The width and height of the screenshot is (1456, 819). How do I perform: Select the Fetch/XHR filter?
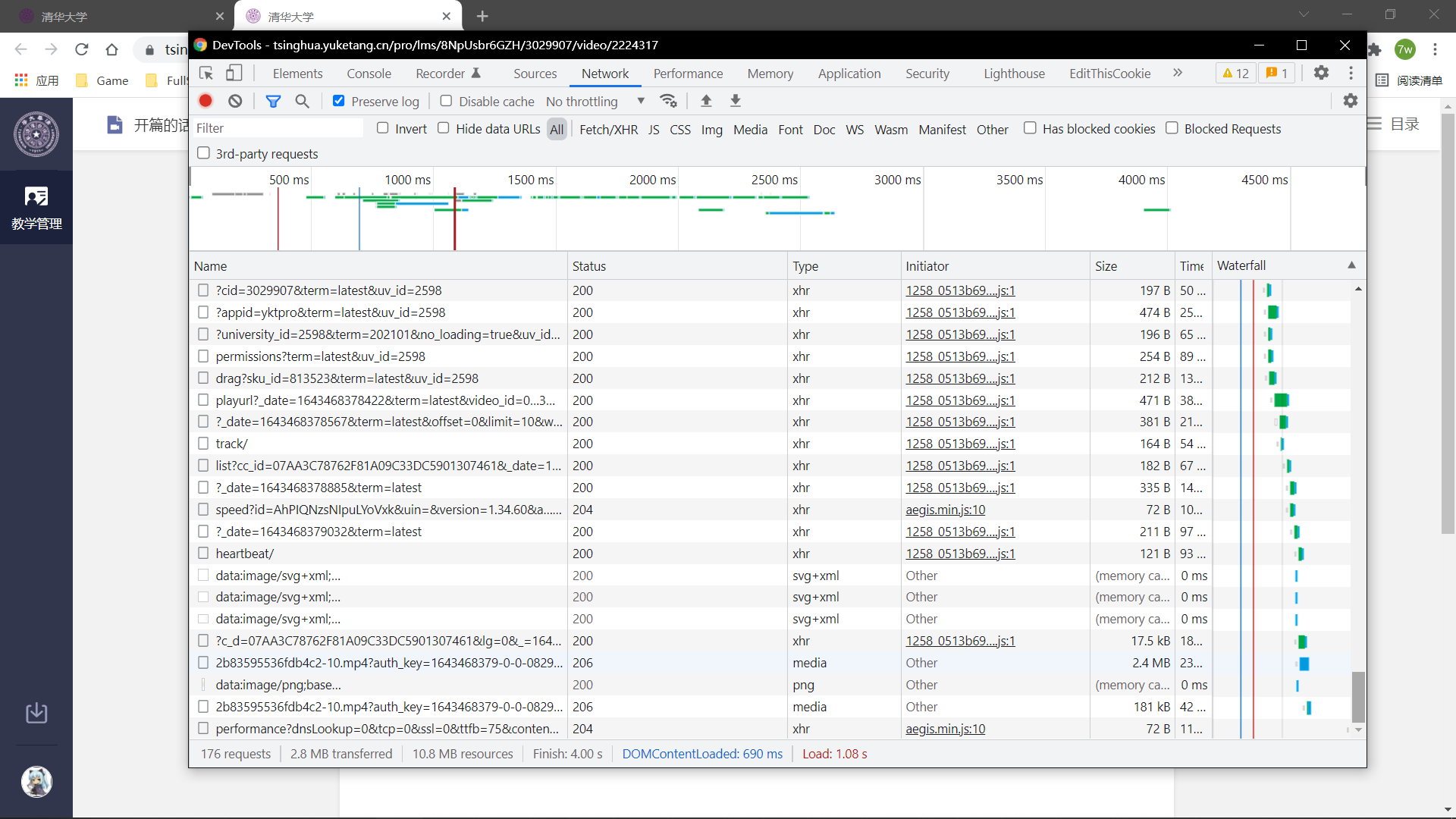pyautogui.click(x=608, y=130)
